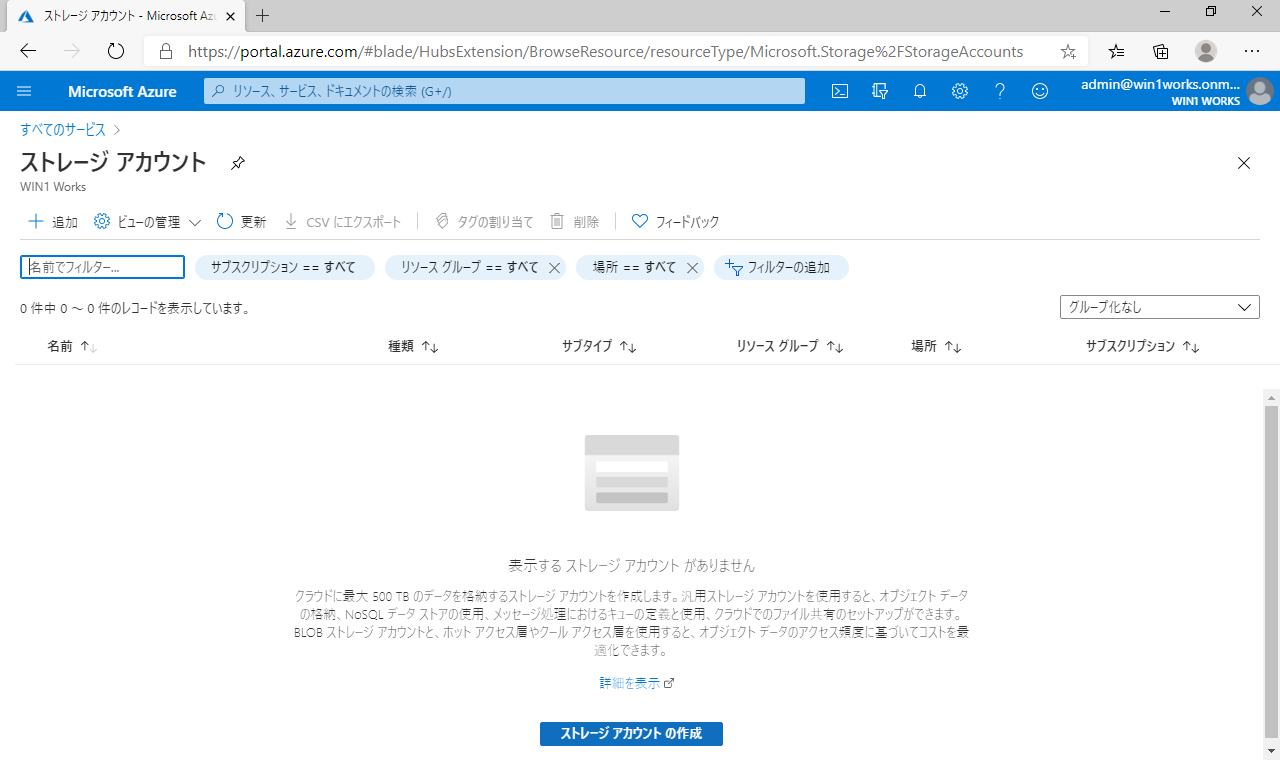
Task: Click the Azure search box
Action: tap(505, 91)
